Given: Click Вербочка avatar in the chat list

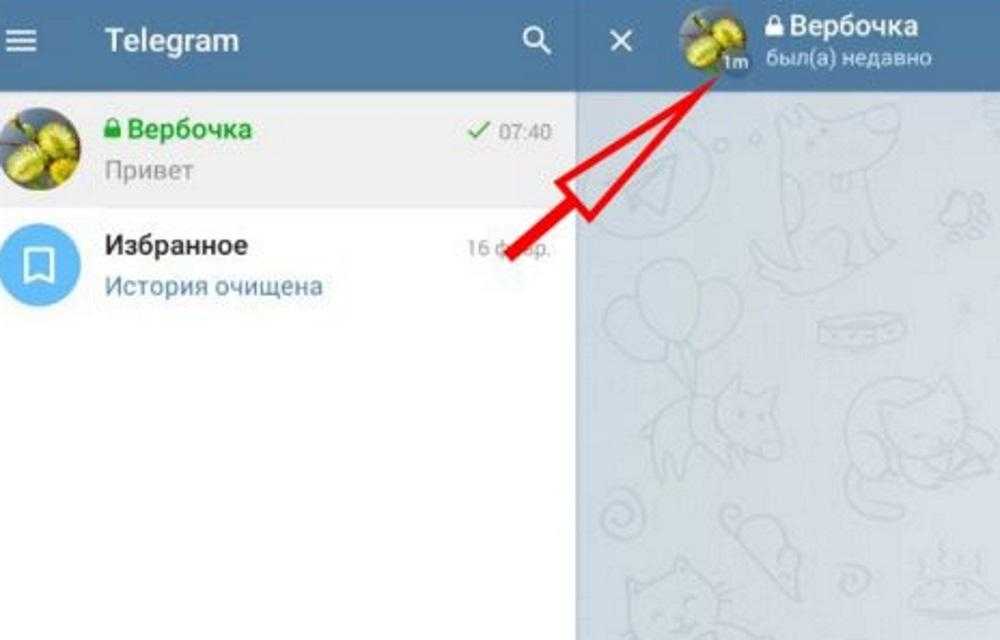Looking at the screenshot, I should [x=40, y=149].
